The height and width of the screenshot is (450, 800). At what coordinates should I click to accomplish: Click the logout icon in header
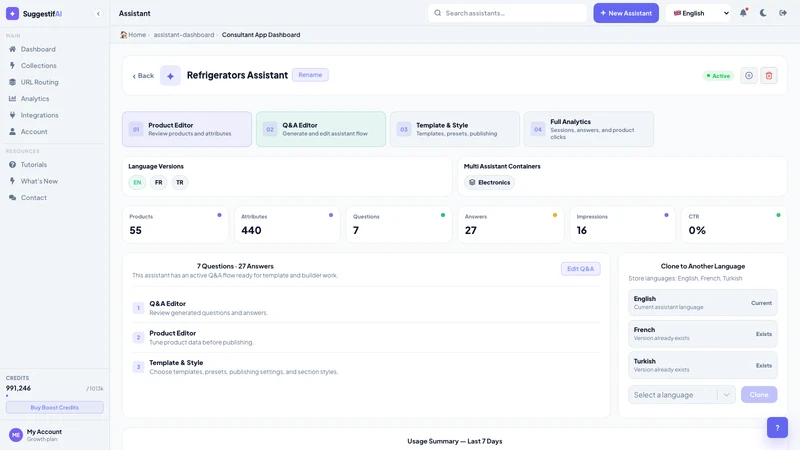pyautogui.click(x=783, y=13)
